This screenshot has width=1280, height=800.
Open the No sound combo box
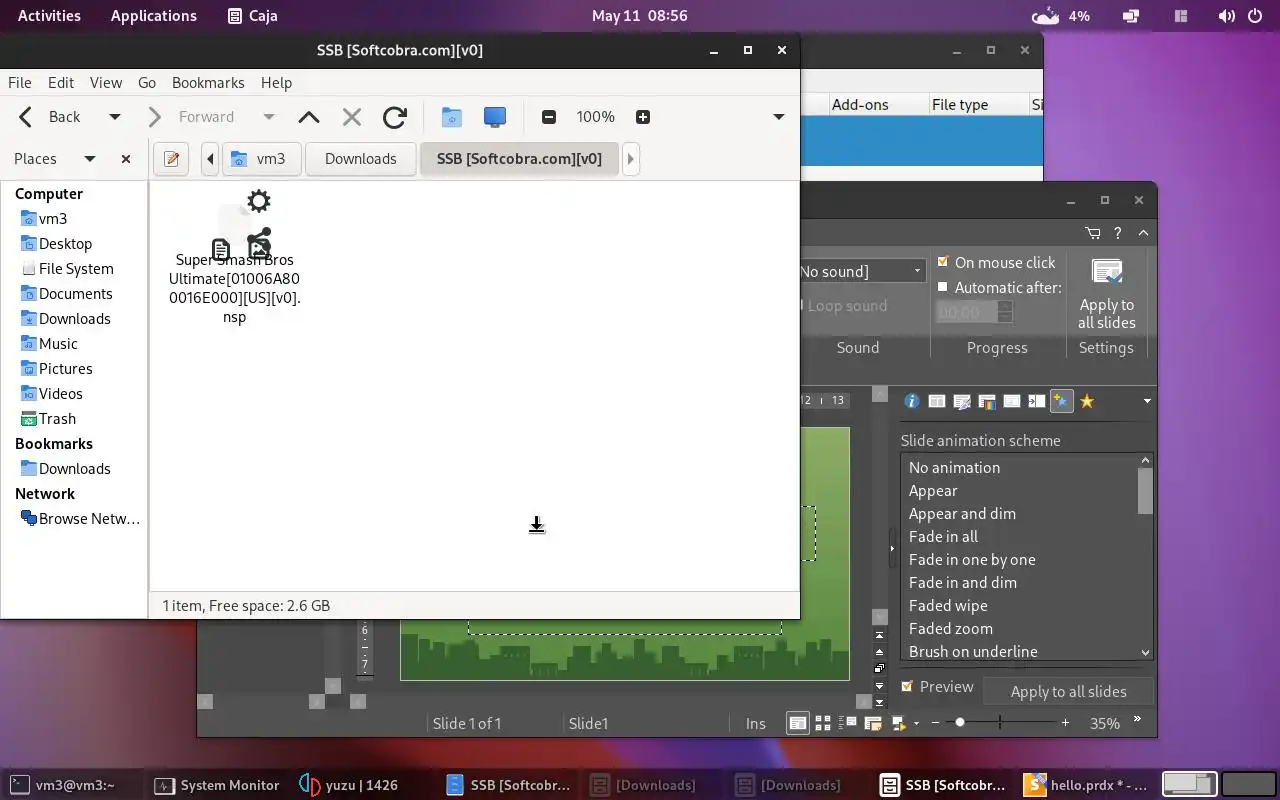pyautogui.click(x=863, y=271)
